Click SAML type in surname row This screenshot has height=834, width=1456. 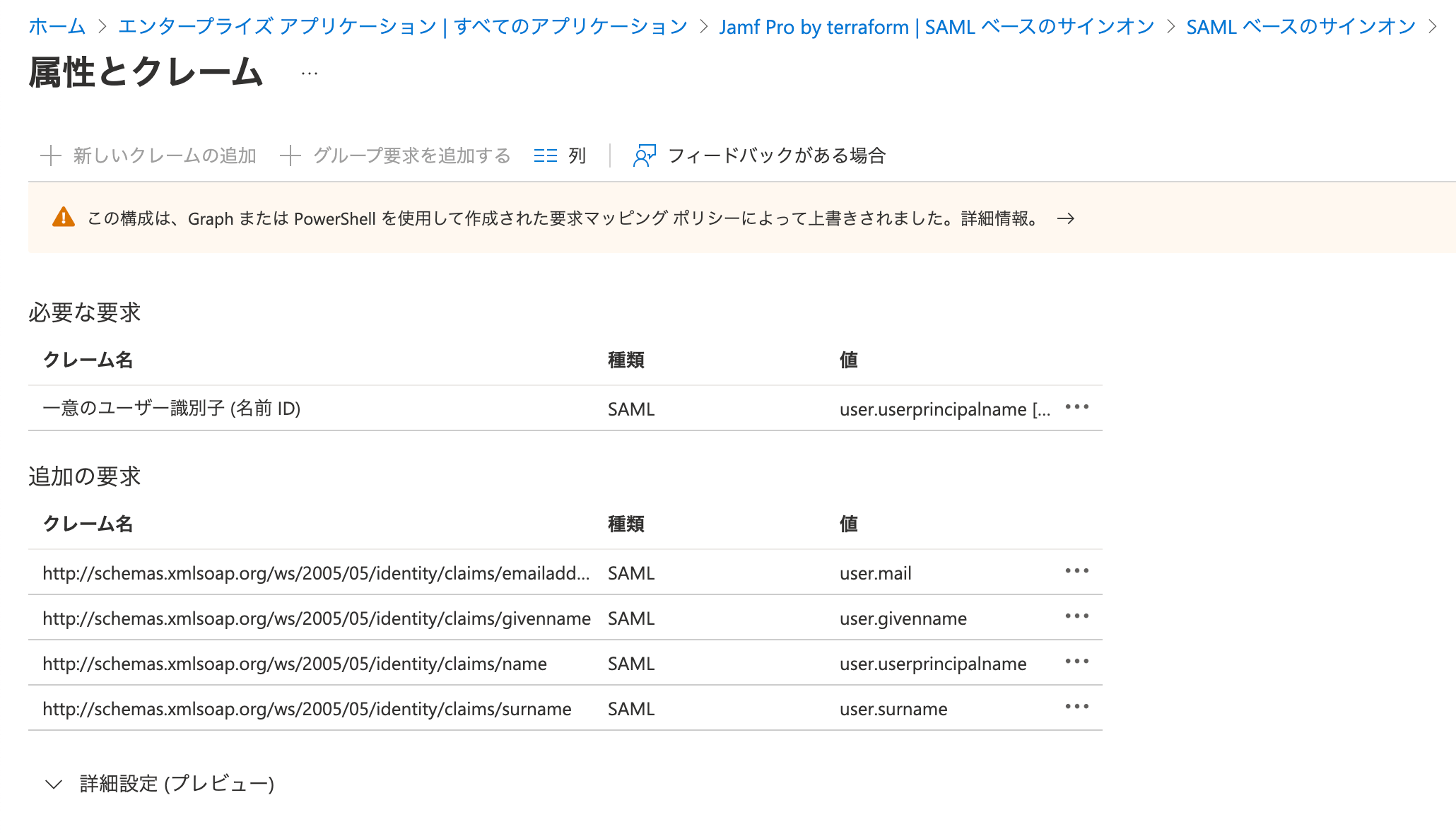pyautogui.click(x=631, y=709)
